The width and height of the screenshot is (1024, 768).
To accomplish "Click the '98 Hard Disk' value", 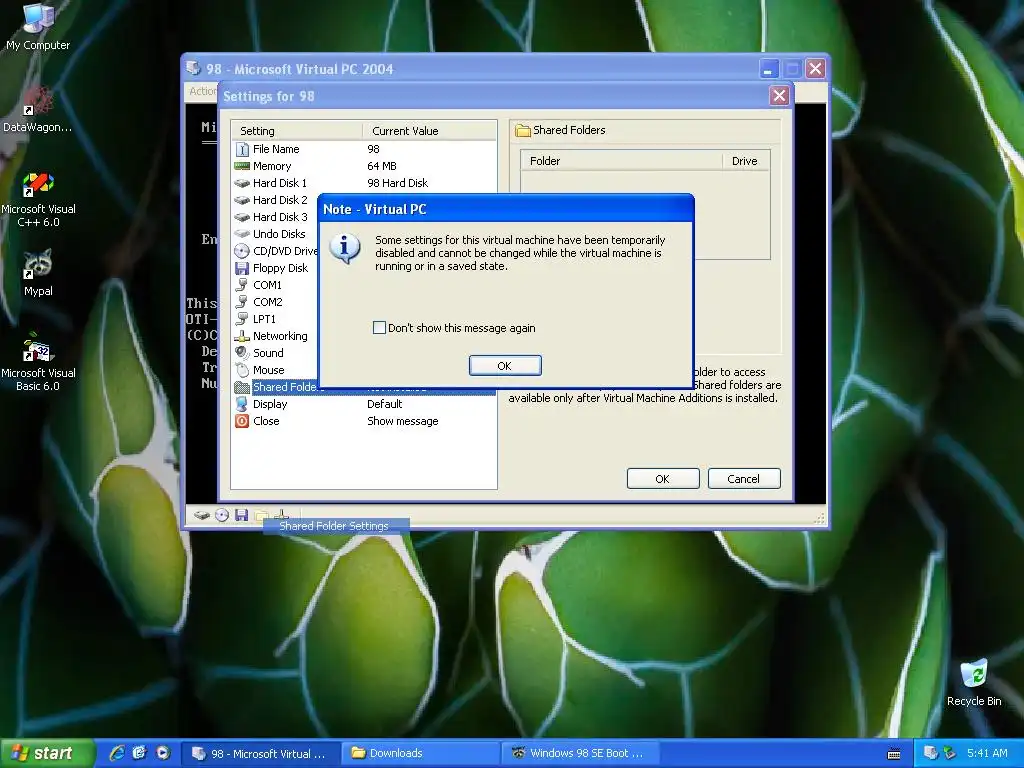I will pos(398,183).
